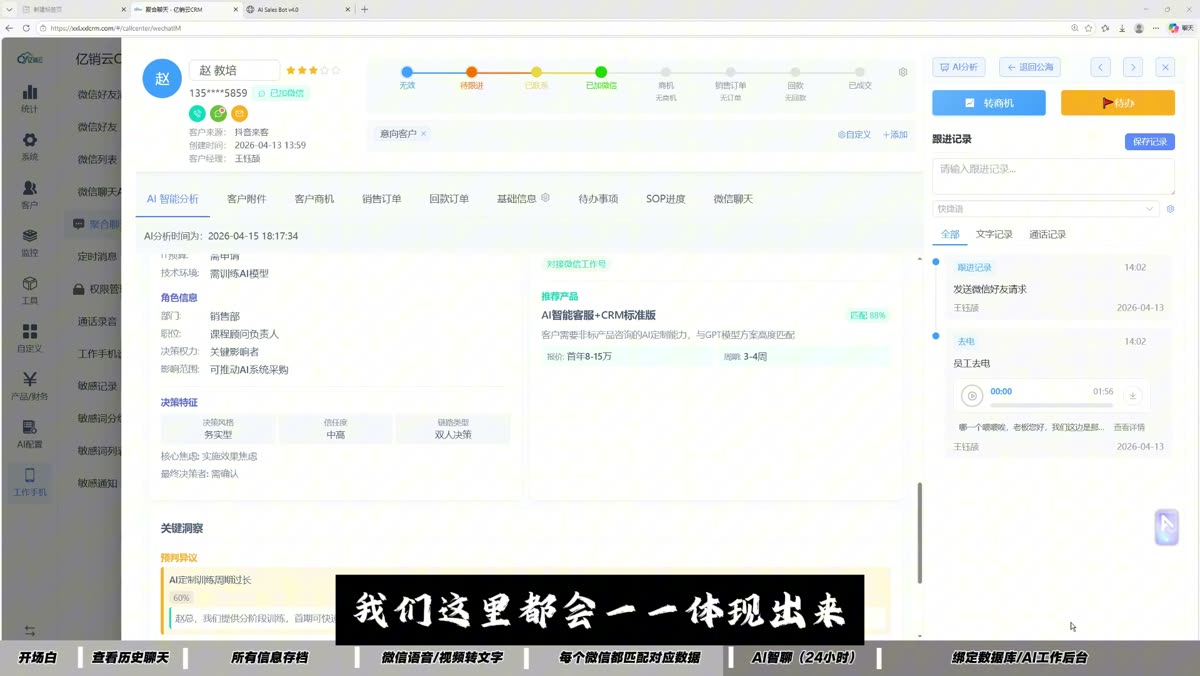Open the browser Copilot 聊天 button
Screen dimensions: 1200x676
pyautogui.click(x=1180, y=28)
